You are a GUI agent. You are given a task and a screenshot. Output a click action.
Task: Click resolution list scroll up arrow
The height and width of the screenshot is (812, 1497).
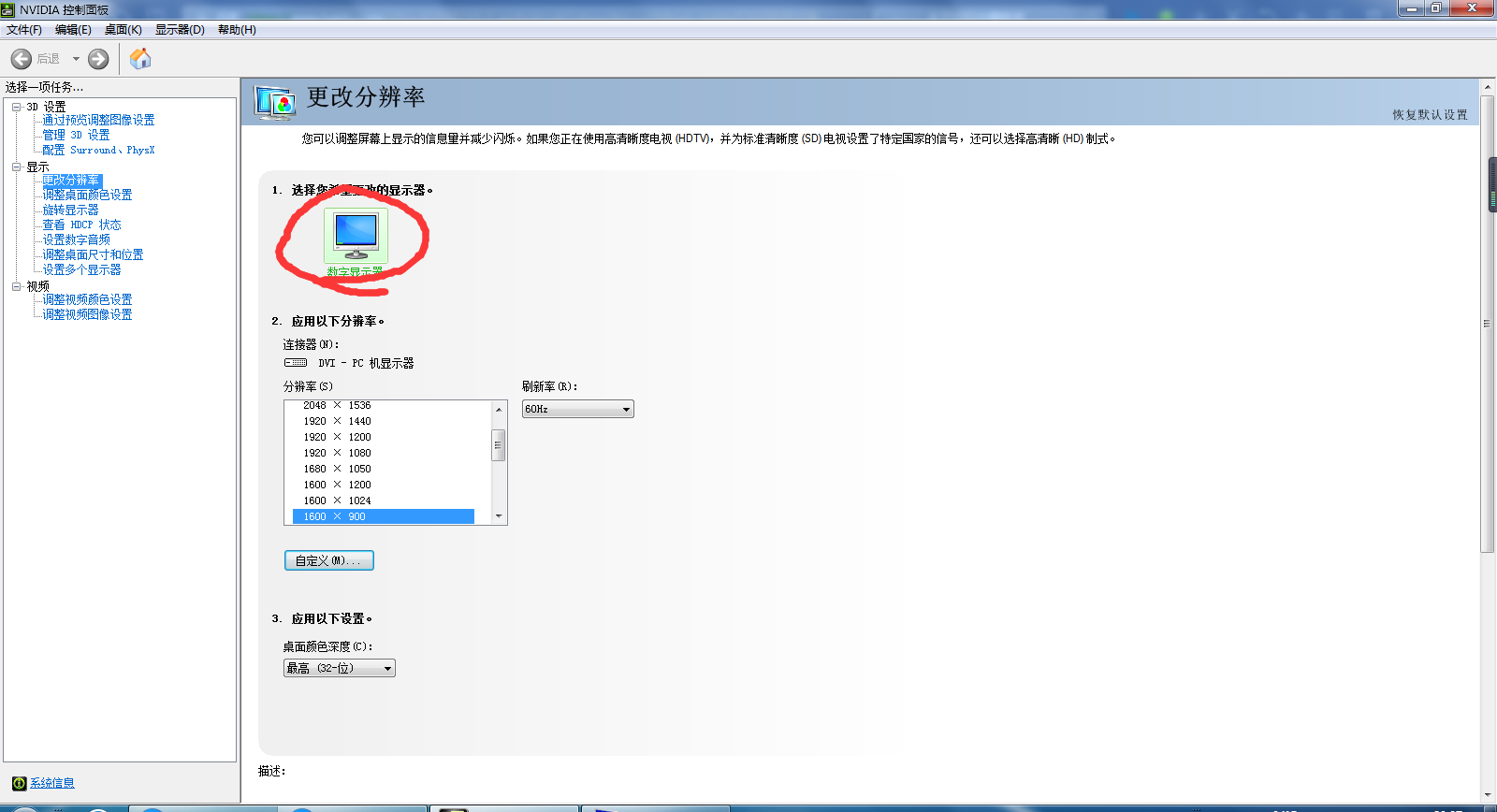tap(499, 409)
